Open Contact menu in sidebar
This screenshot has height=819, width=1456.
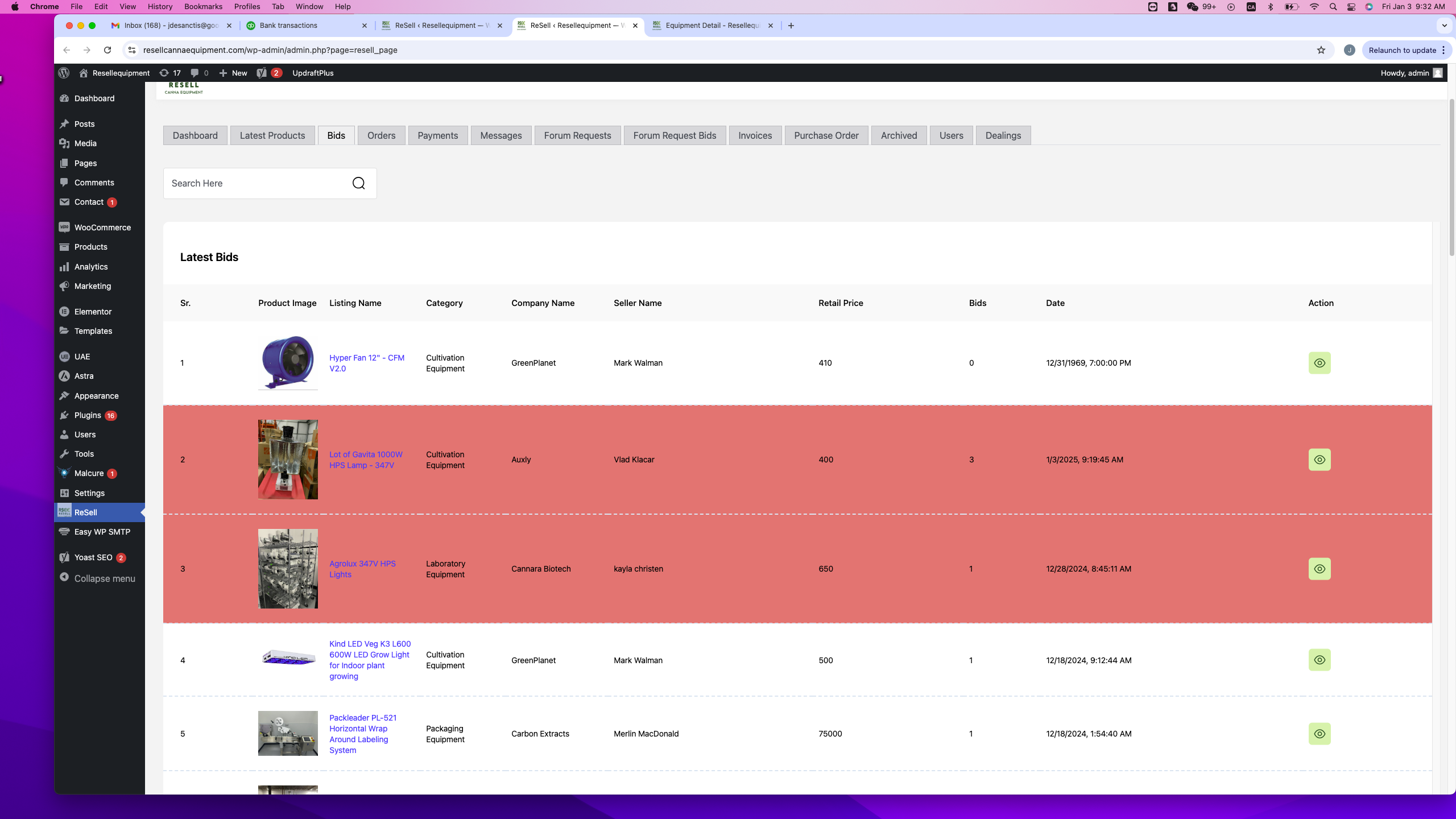(x=100, y=202)
